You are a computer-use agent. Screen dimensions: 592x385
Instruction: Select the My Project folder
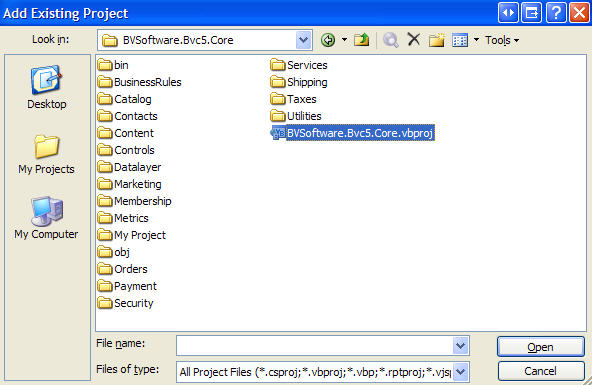132,235
